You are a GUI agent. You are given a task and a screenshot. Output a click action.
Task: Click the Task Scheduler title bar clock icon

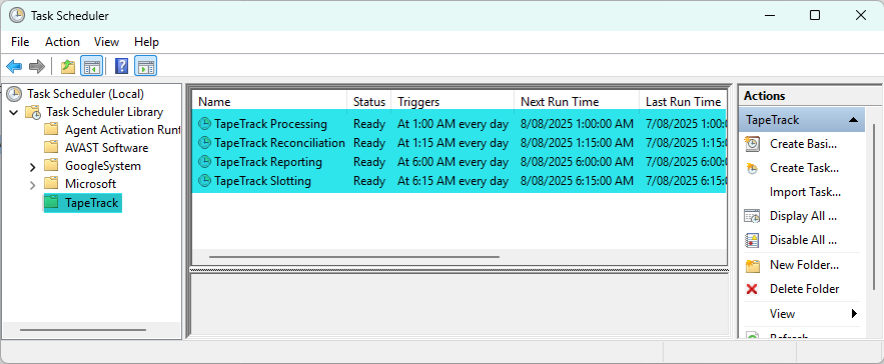click(x=17, y=15)
